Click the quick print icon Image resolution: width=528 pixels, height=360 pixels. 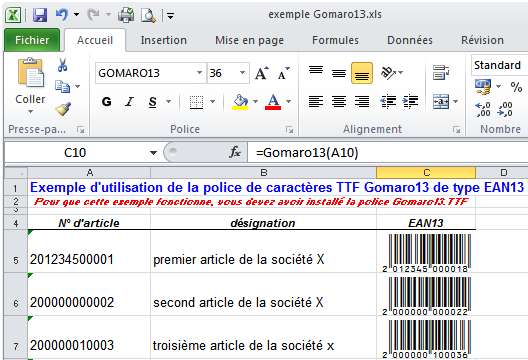click(126, 15)
